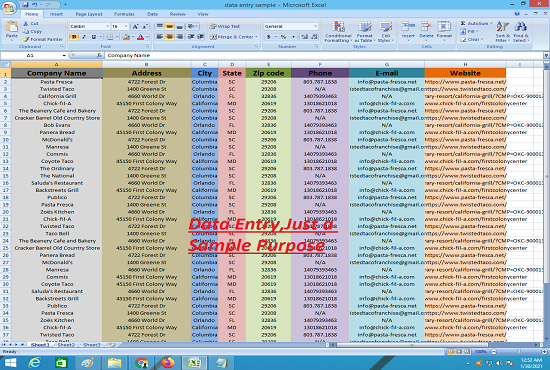This screenshot has height=370, width=550.
Task: Cut the selected cell
Action: point(31,23)
